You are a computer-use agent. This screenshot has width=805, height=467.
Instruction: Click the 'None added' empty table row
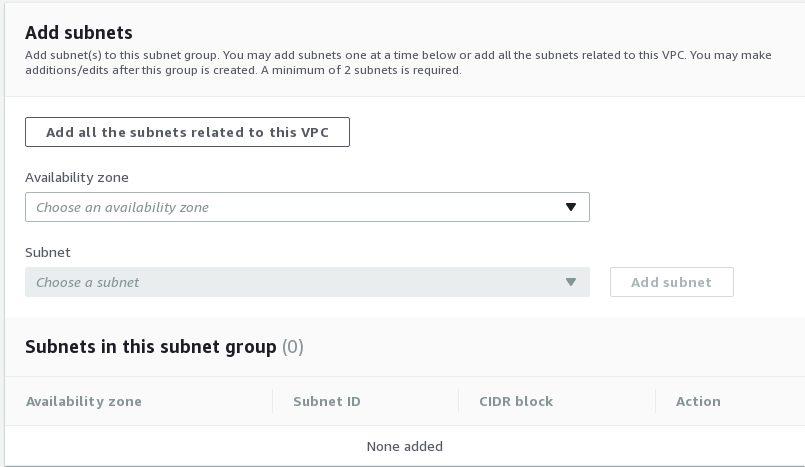[404, 446]
